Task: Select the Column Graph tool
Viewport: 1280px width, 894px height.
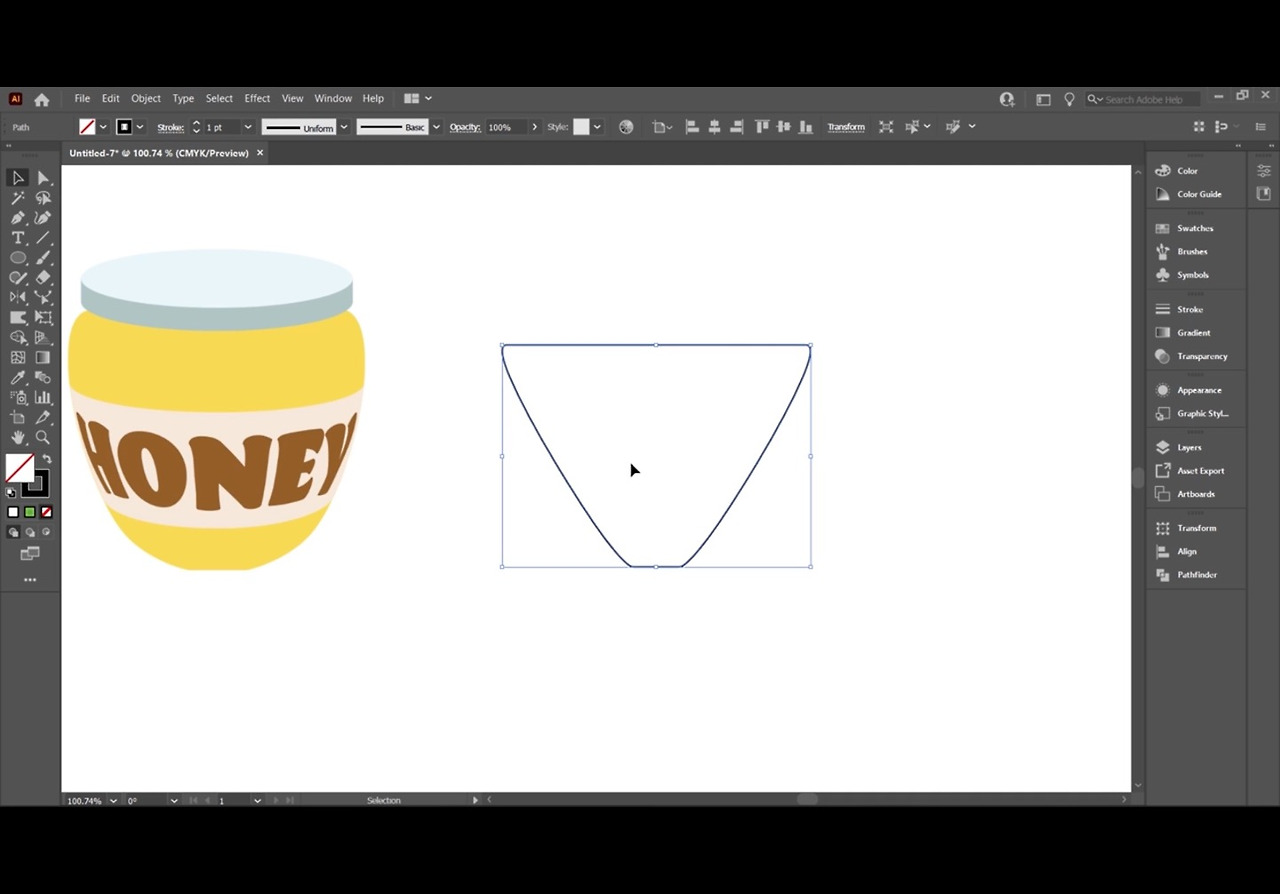Action: pyautogui.click(x=43, y=398)
